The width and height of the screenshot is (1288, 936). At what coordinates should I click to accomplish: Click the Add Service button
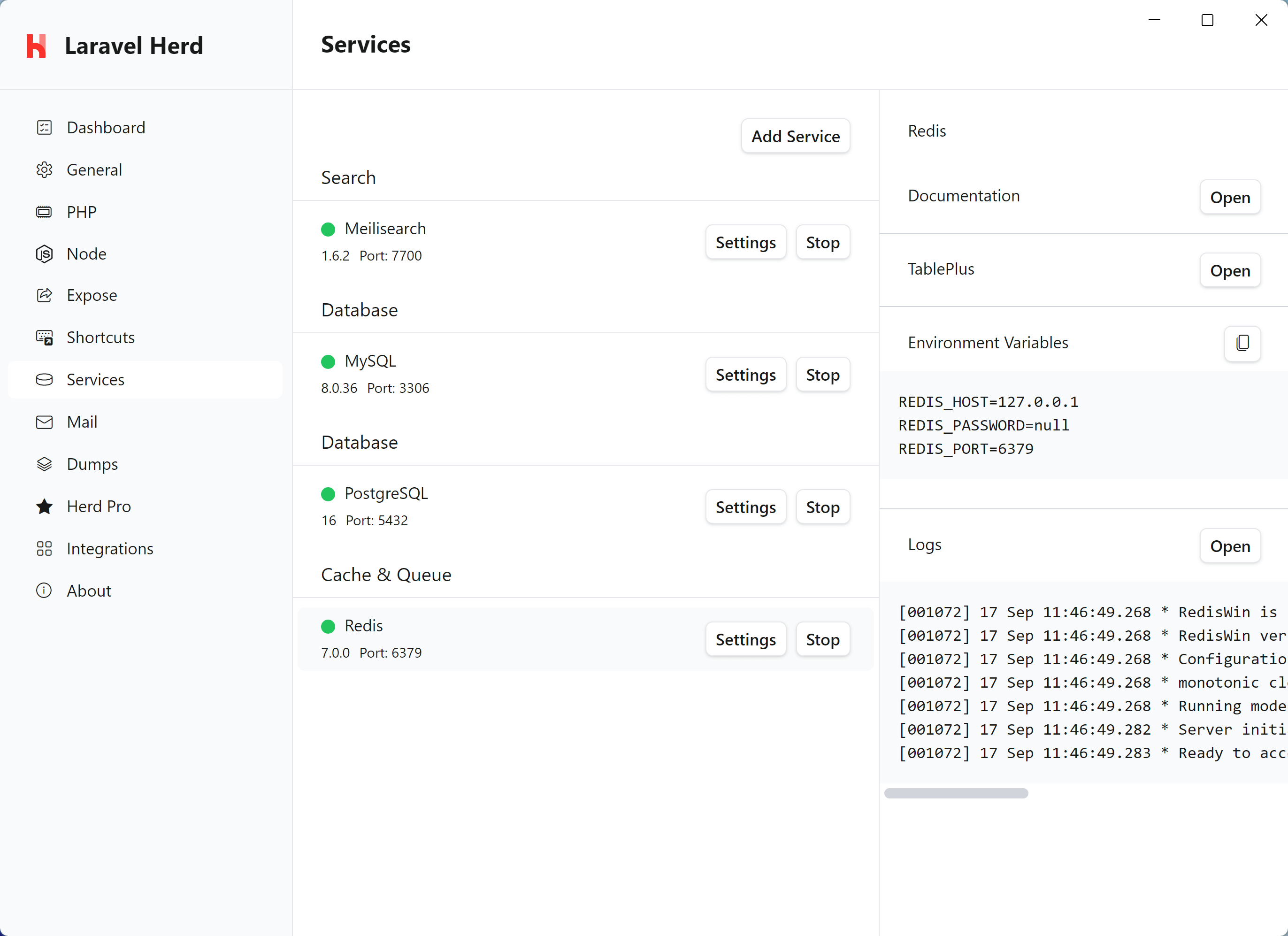click(x=795, y=136)
